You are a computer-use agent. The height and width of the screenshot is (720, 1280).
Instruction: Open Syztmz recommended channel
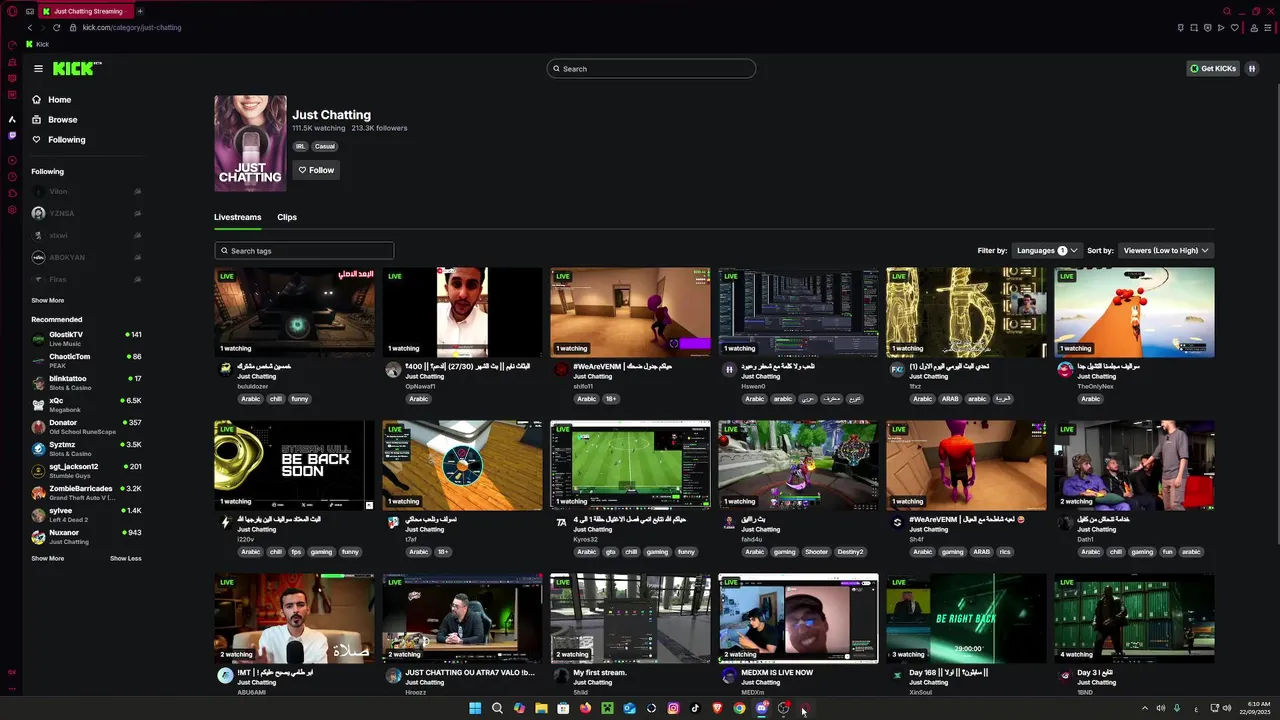pos(86,449)
